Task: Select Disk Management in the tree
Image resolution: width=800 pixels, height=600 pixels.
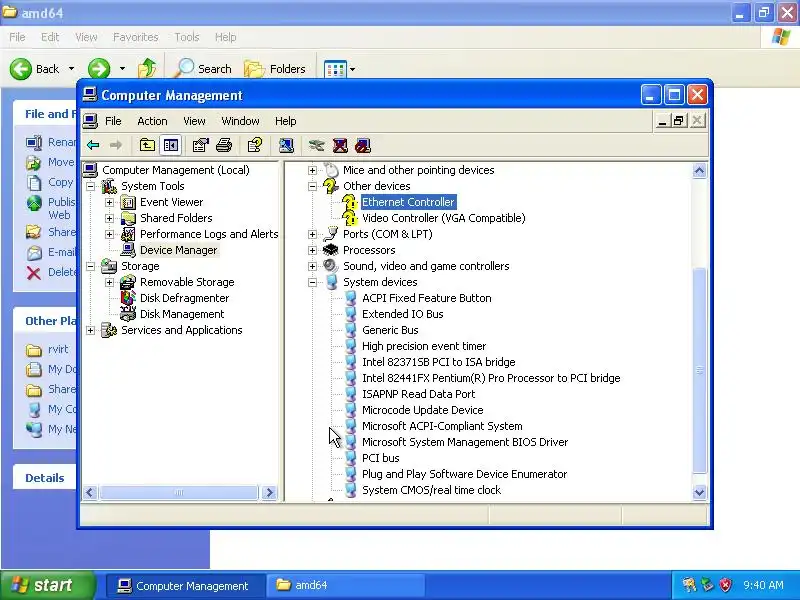Action: pyautogui.click(x=182, y=314)
